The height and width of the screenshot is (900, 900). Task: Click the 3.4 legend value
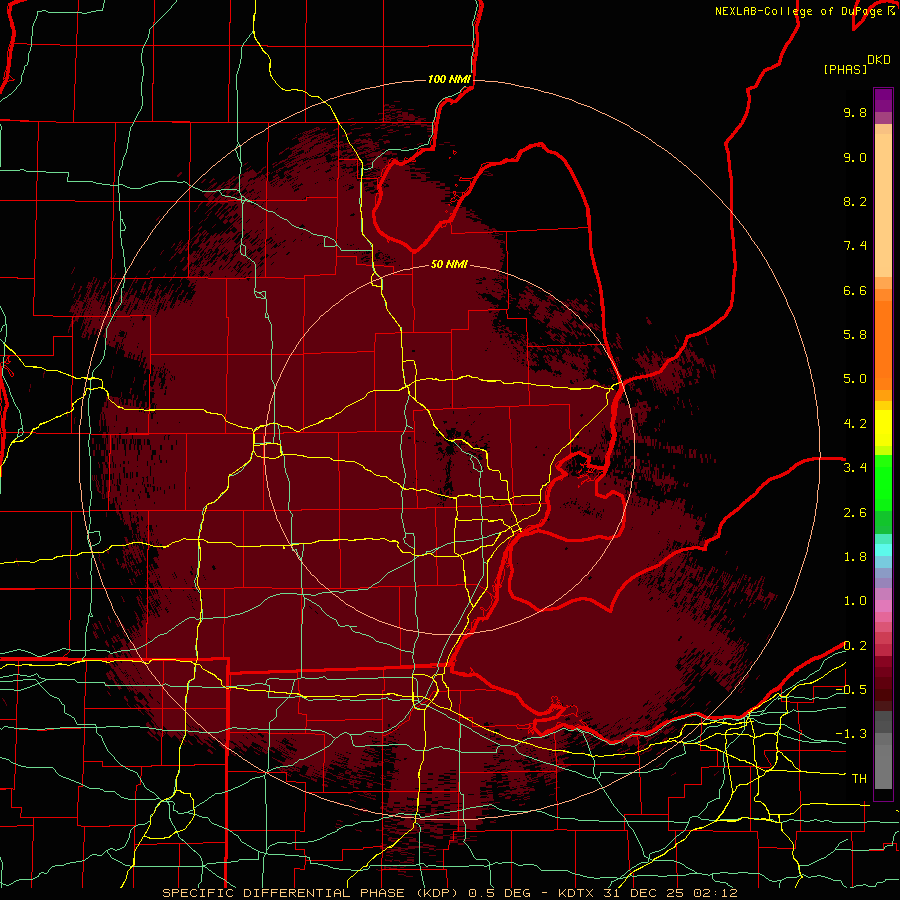click(x=855, y=468)
